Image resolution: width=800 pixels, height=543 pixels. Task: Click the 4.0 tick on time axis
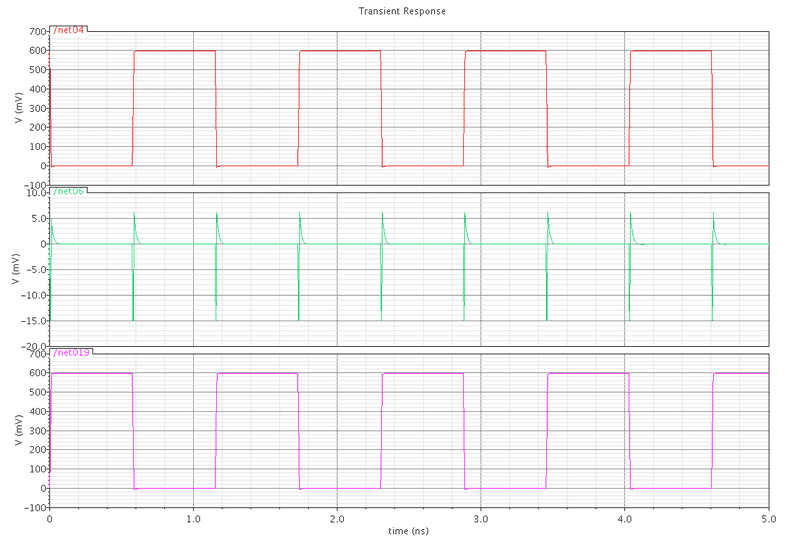click(624, 519)
